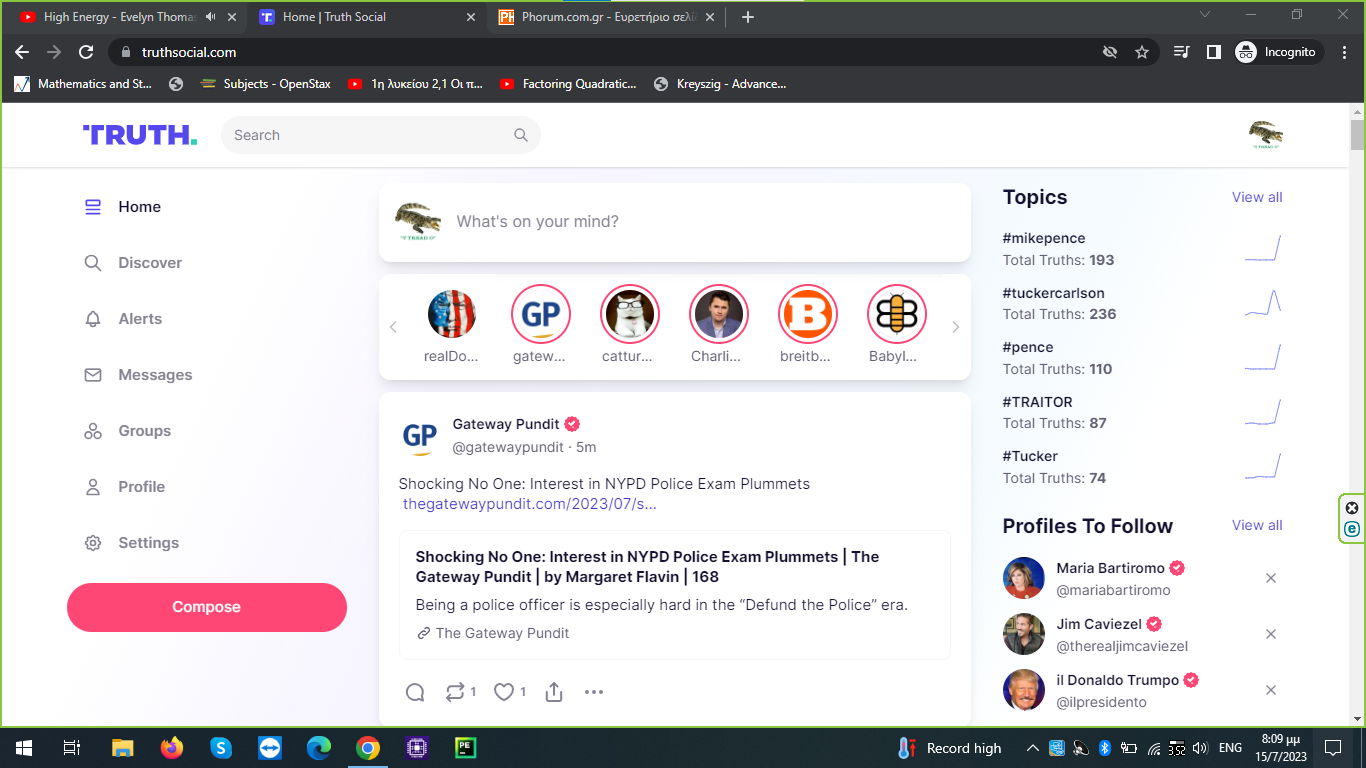
Task: Open thegatewaypundit.com article link
Action: click(x=530, y=504)
